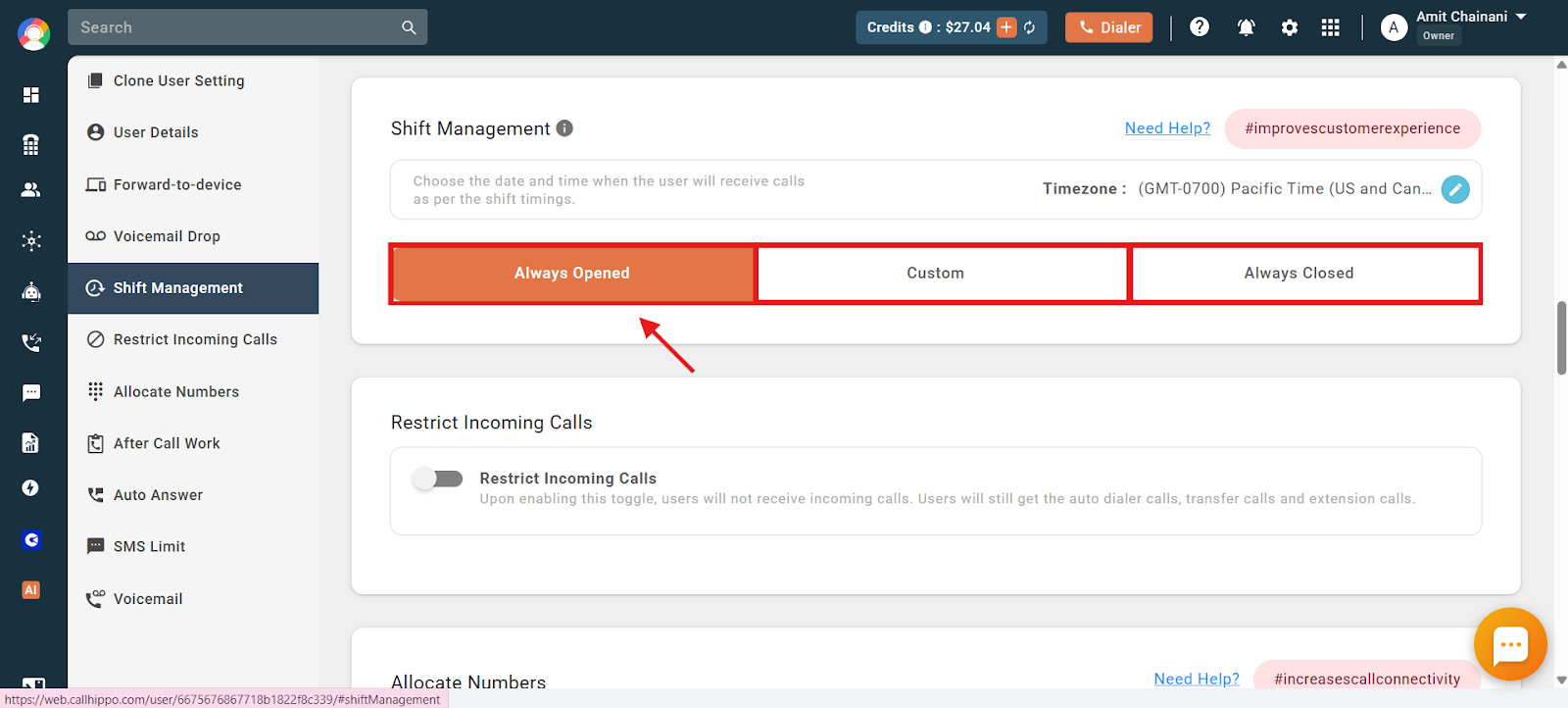
Task: Click the scrollbar up arrow
Action: 1561,65
